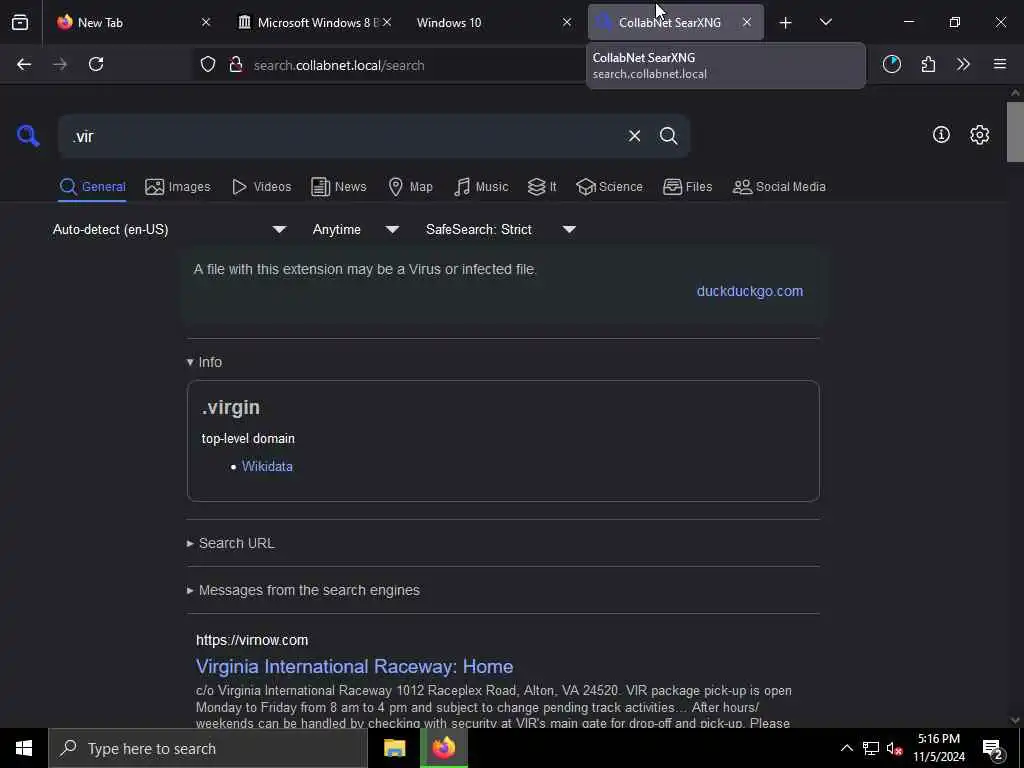Open Firefox hamburger application menu

tap(1000, 64)
